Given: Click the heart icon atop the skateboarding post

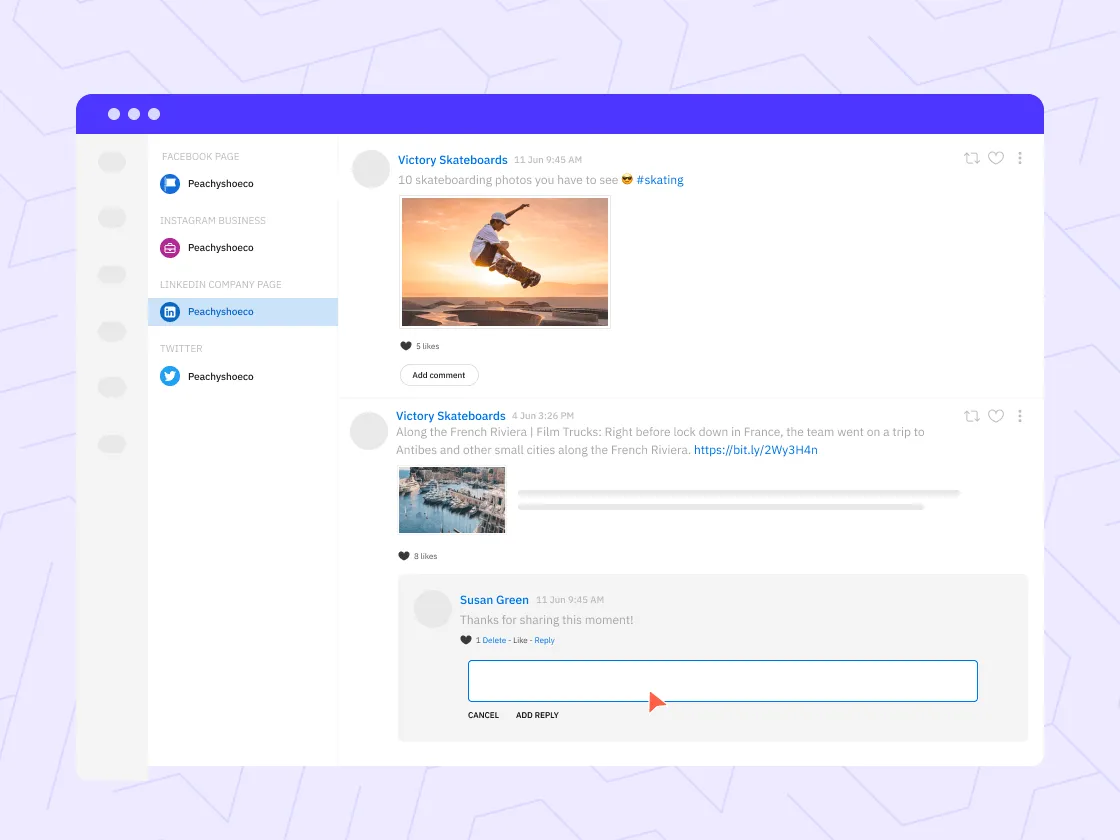Looking at the screenshot, I should tap(995, 158).
